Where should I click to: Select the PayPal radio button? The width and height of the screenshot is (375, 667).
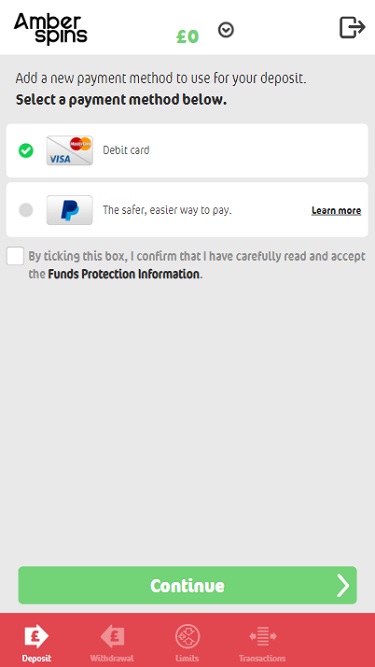coord(26,210)
